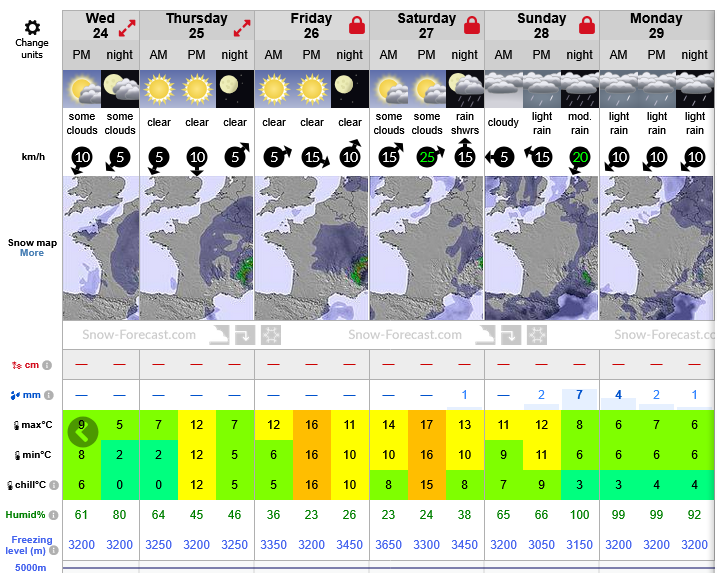Click Sunday night 7 mm rain value

(579, 395)
